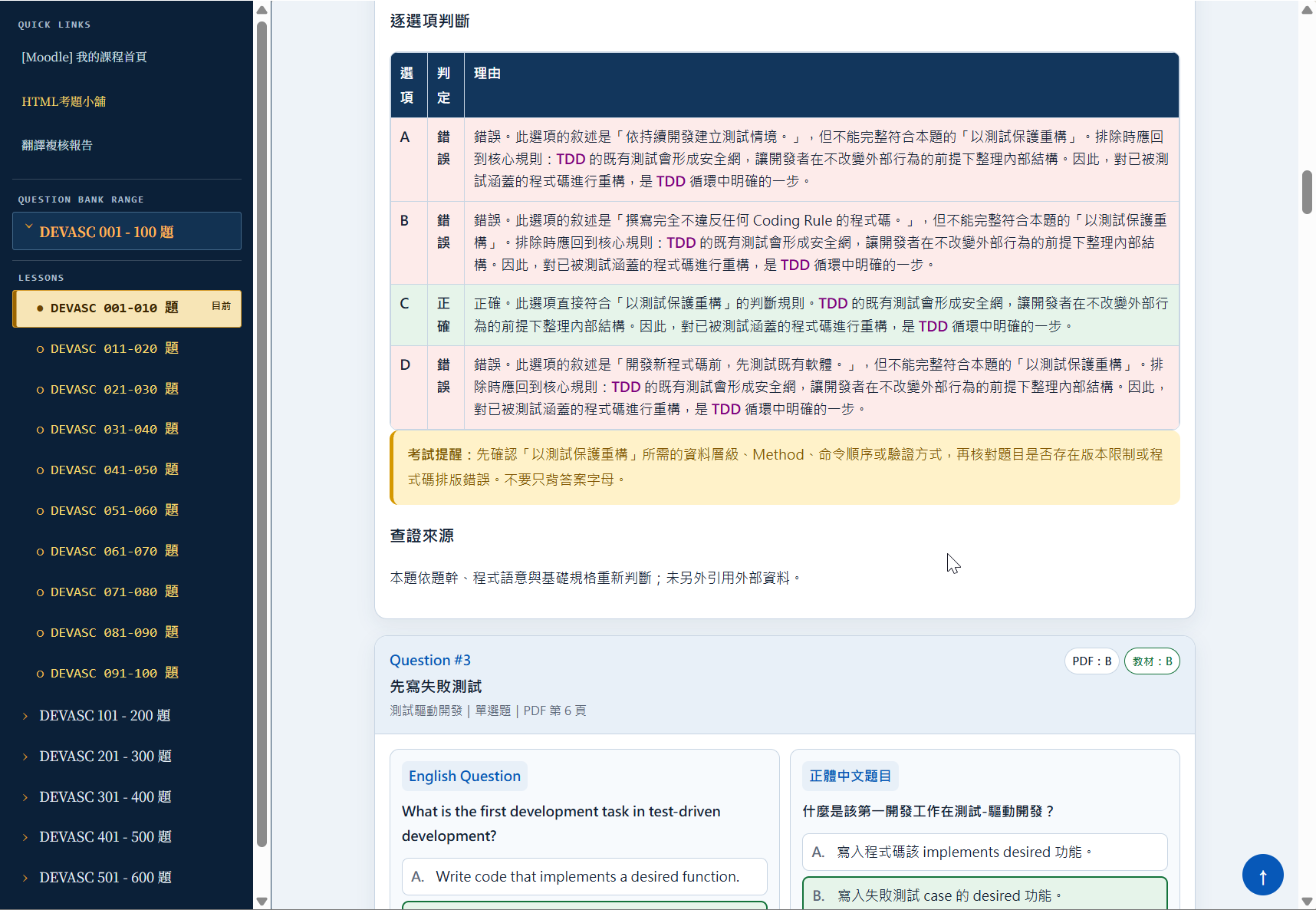Click the Question #3 heading
Viewport: 1316px width, 910px height.
click(430, 660)
